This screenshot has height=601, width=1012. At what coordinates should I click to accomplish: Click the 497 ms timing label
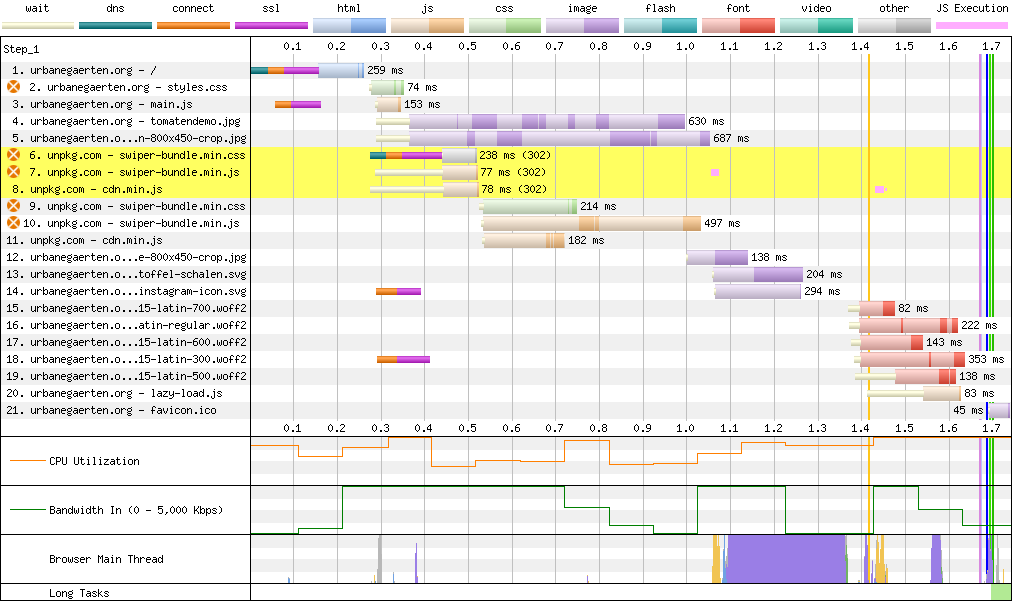(722, 223)
